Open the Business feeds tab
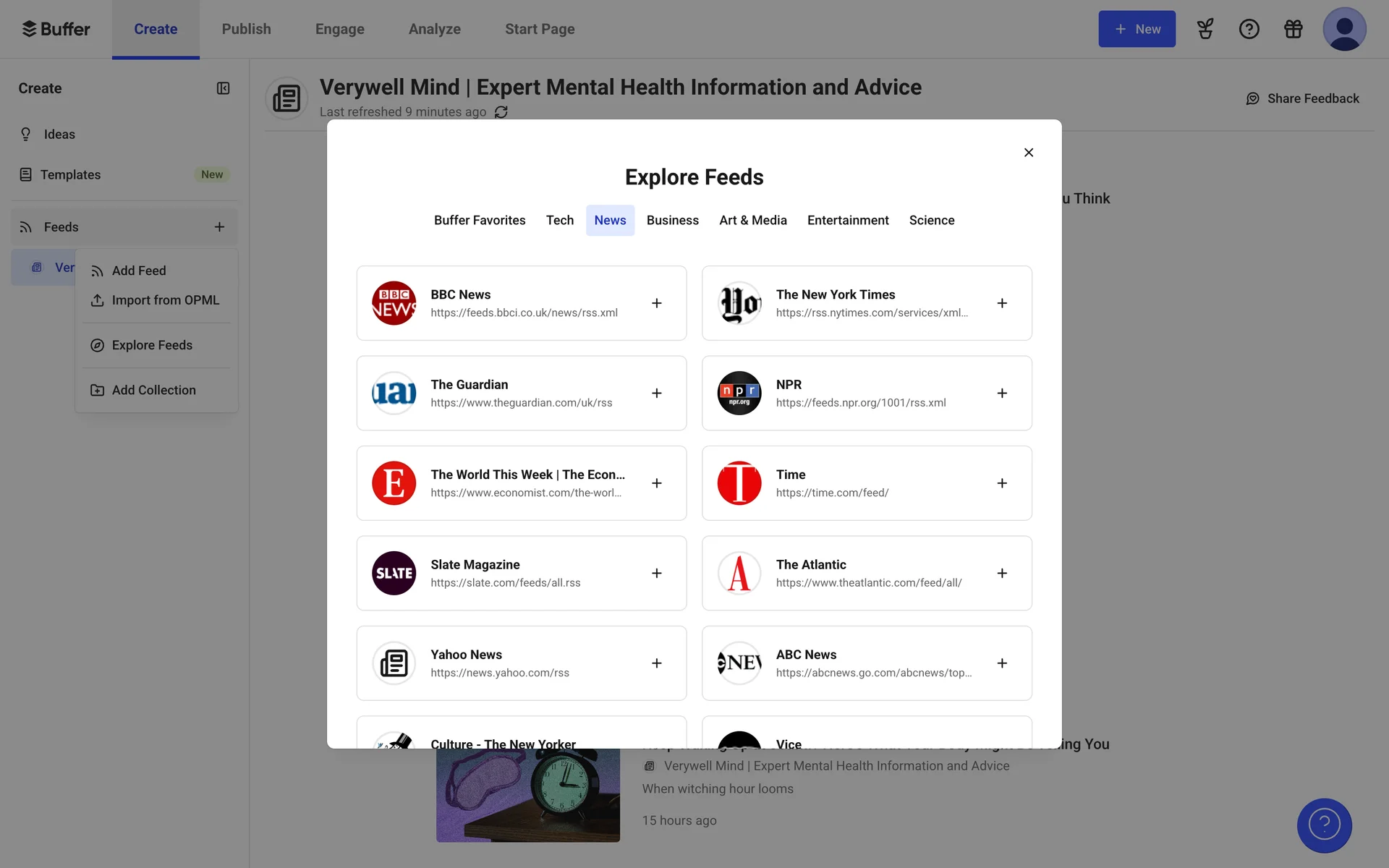The height and width of the screenshot is (868, 1389). (672, 221)
